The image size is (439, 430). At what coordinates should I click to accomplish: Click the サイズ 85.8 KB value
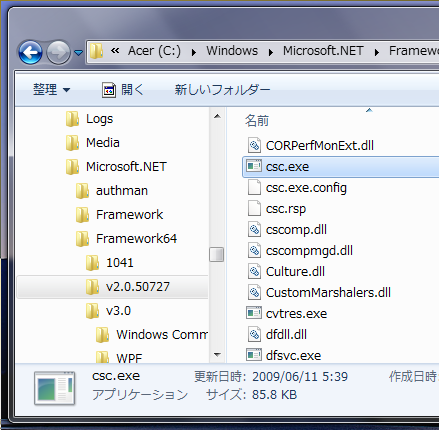pyautogui.click(x=274, y=395)
